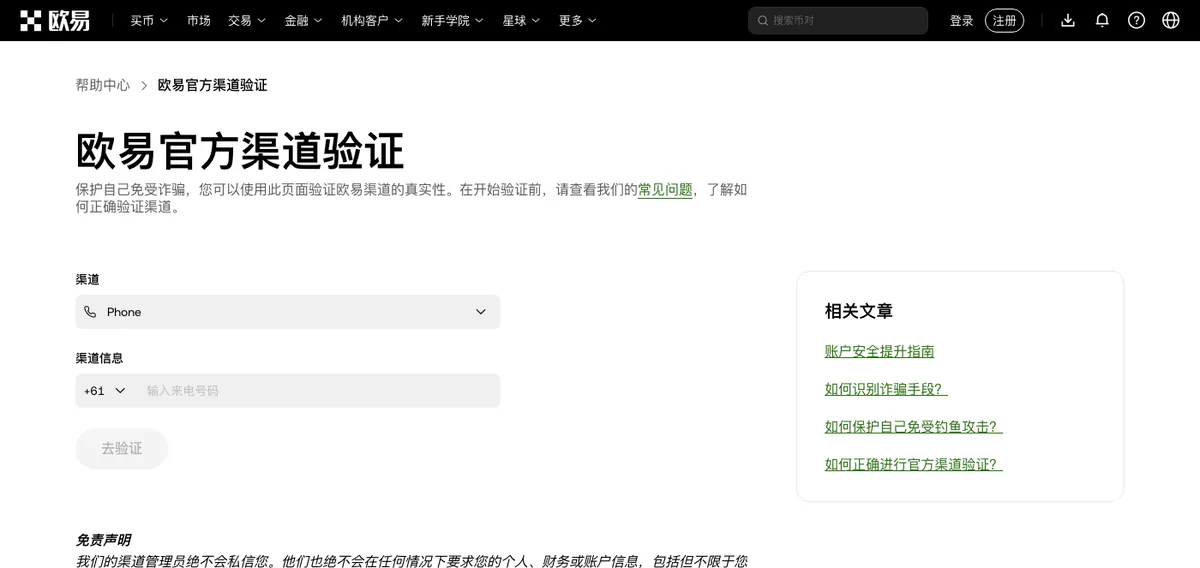This screenshot has width=1200, height=568.
Task: Go to 帮助中心 breadcrumb
Action: [x=103, y=85]
